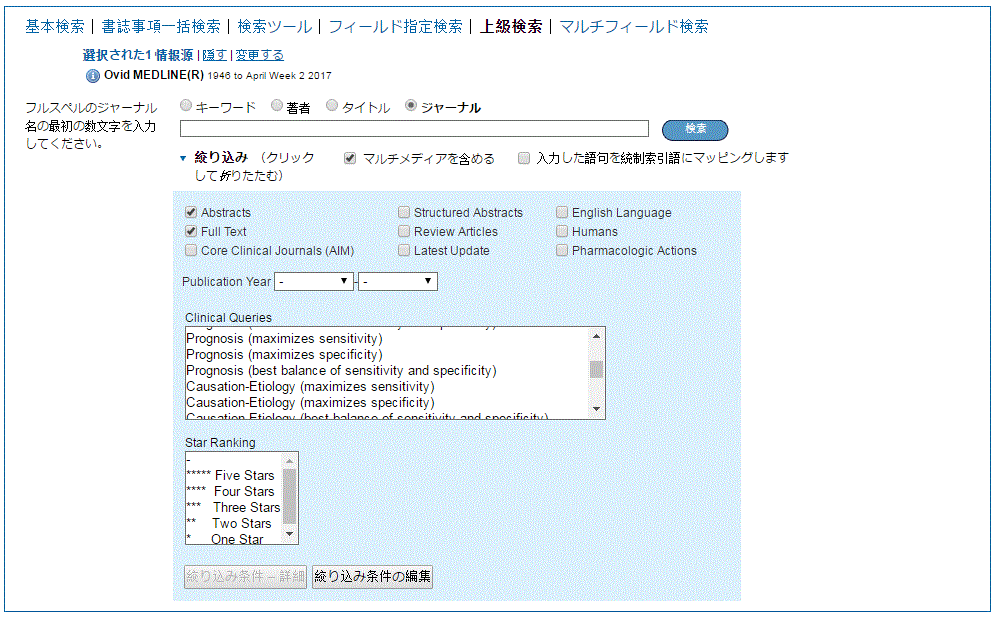Viewport: 999px width, 618px height.
Task: Open the フィールド指定検索 tab
Action: (x=396, y=26)
